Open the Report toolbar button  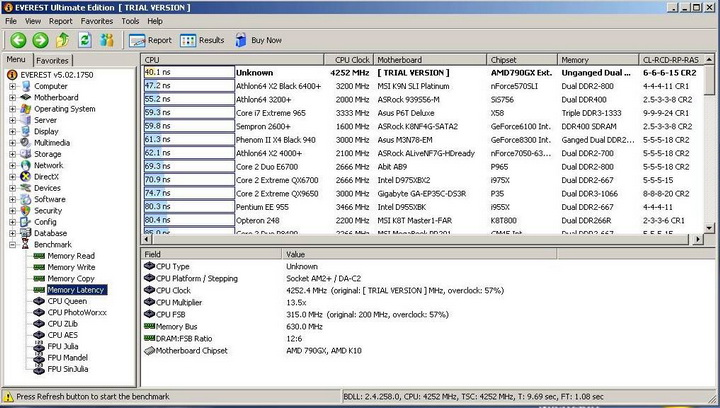(150, 40)
